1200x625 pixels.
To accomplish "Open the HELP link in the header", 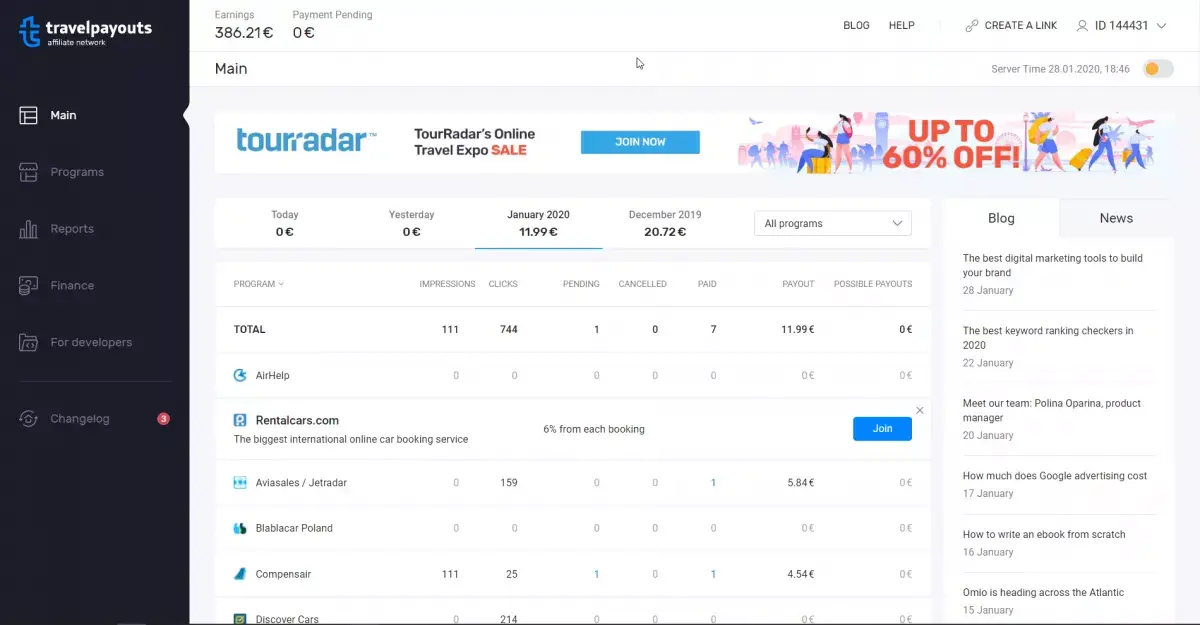I will tap(902, 26).
